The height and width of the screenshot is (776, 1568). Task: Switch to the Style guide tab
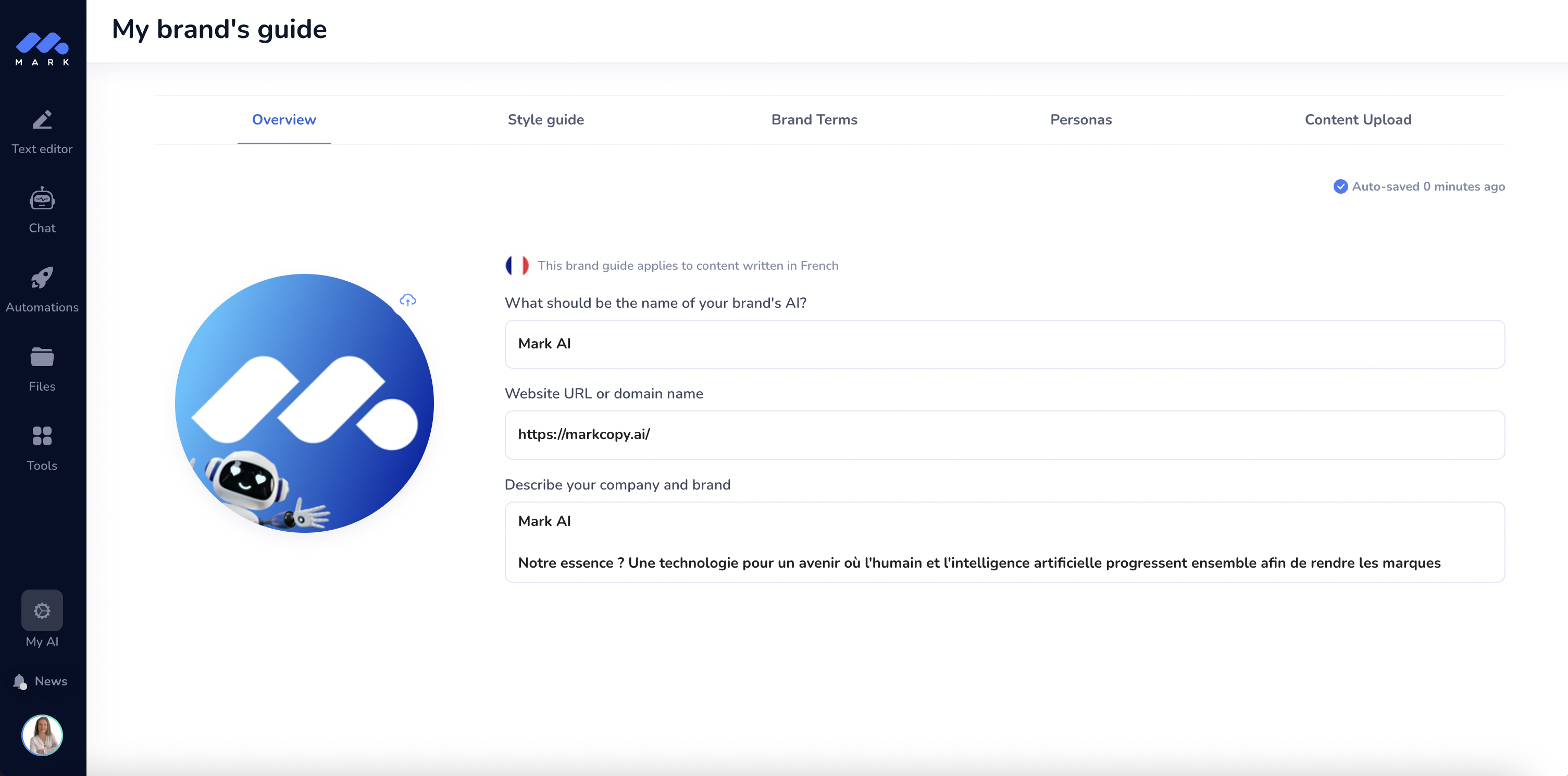[545, 120]
